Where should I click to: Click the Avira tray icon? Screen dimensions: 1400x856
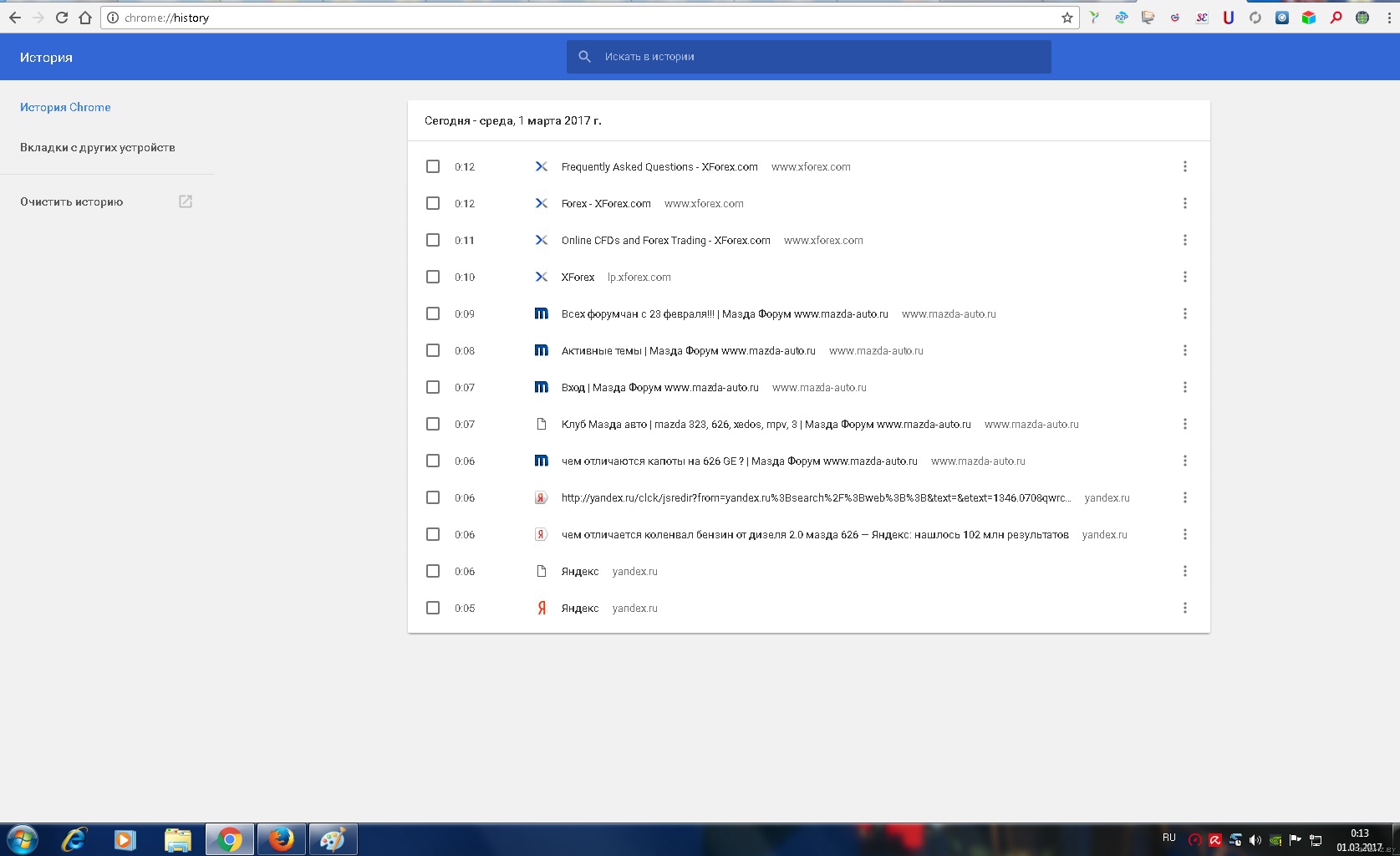tap(1215, 840)
